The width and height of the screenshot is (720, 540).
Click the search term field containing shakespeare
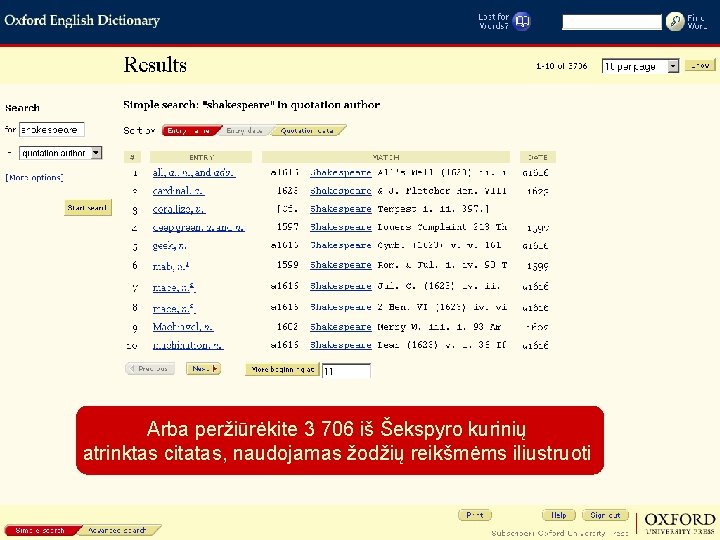pyautogui.click(x=51, y=129)
